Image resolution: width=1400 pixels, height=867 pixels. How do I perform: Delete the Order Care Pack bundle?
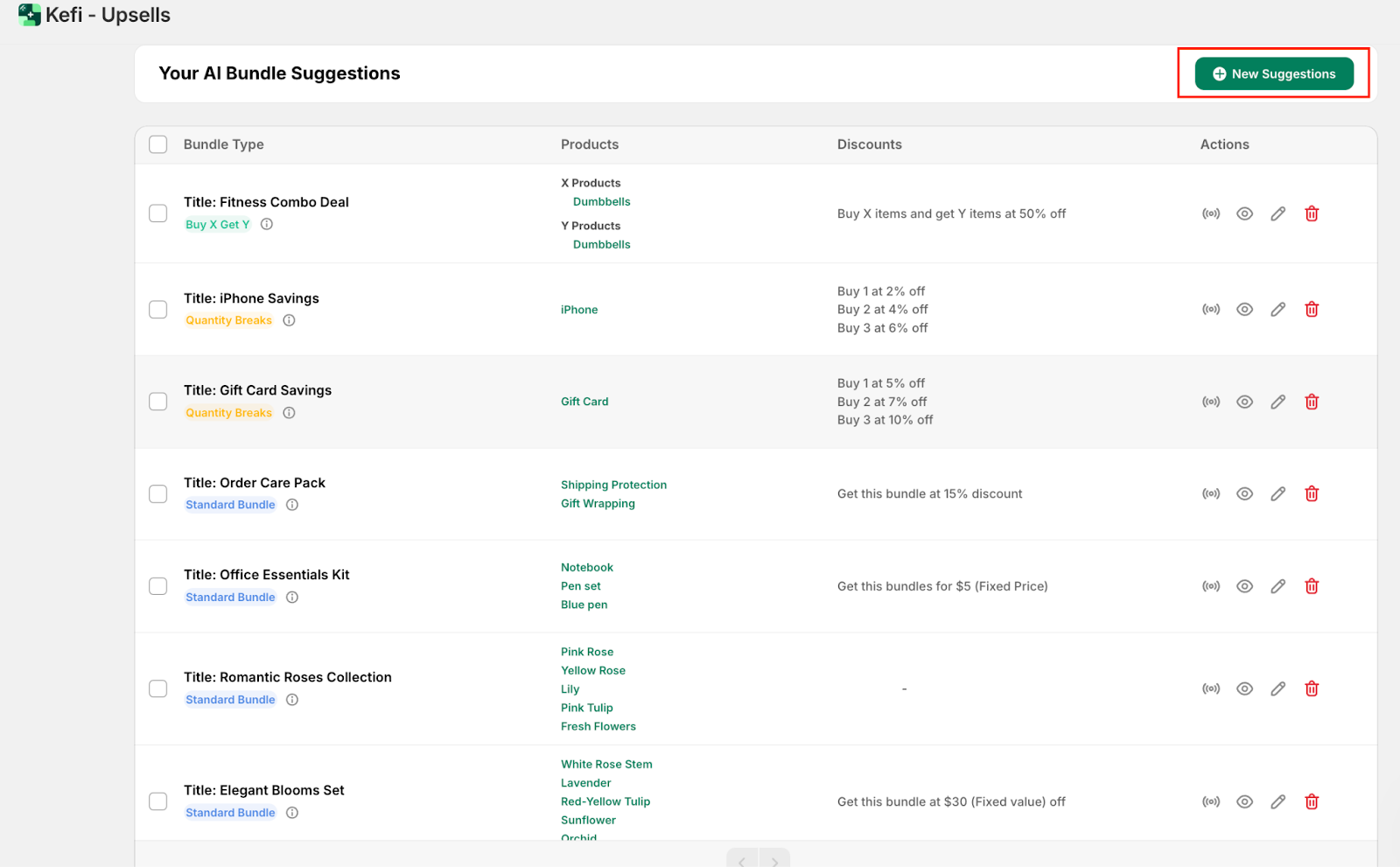point(1312,494)
